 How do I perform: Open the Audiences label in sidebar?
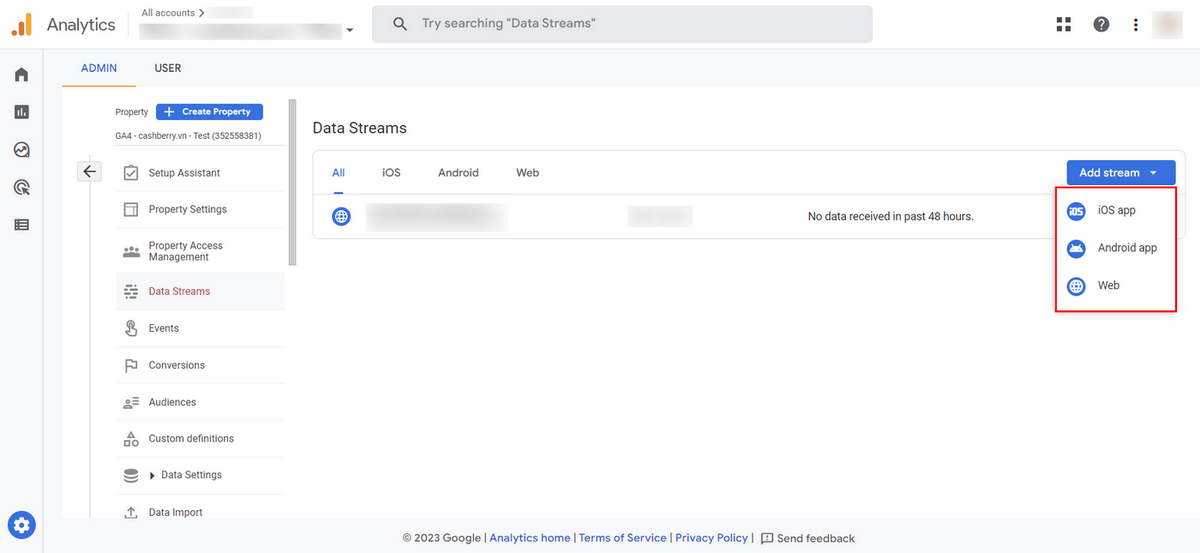coord(172,402)
